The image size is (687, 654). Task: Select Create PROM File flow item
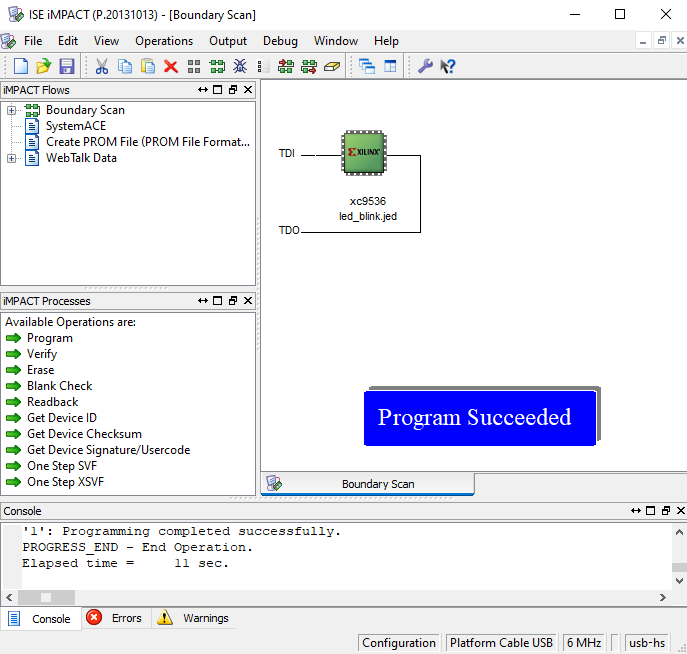coord(148,142)
